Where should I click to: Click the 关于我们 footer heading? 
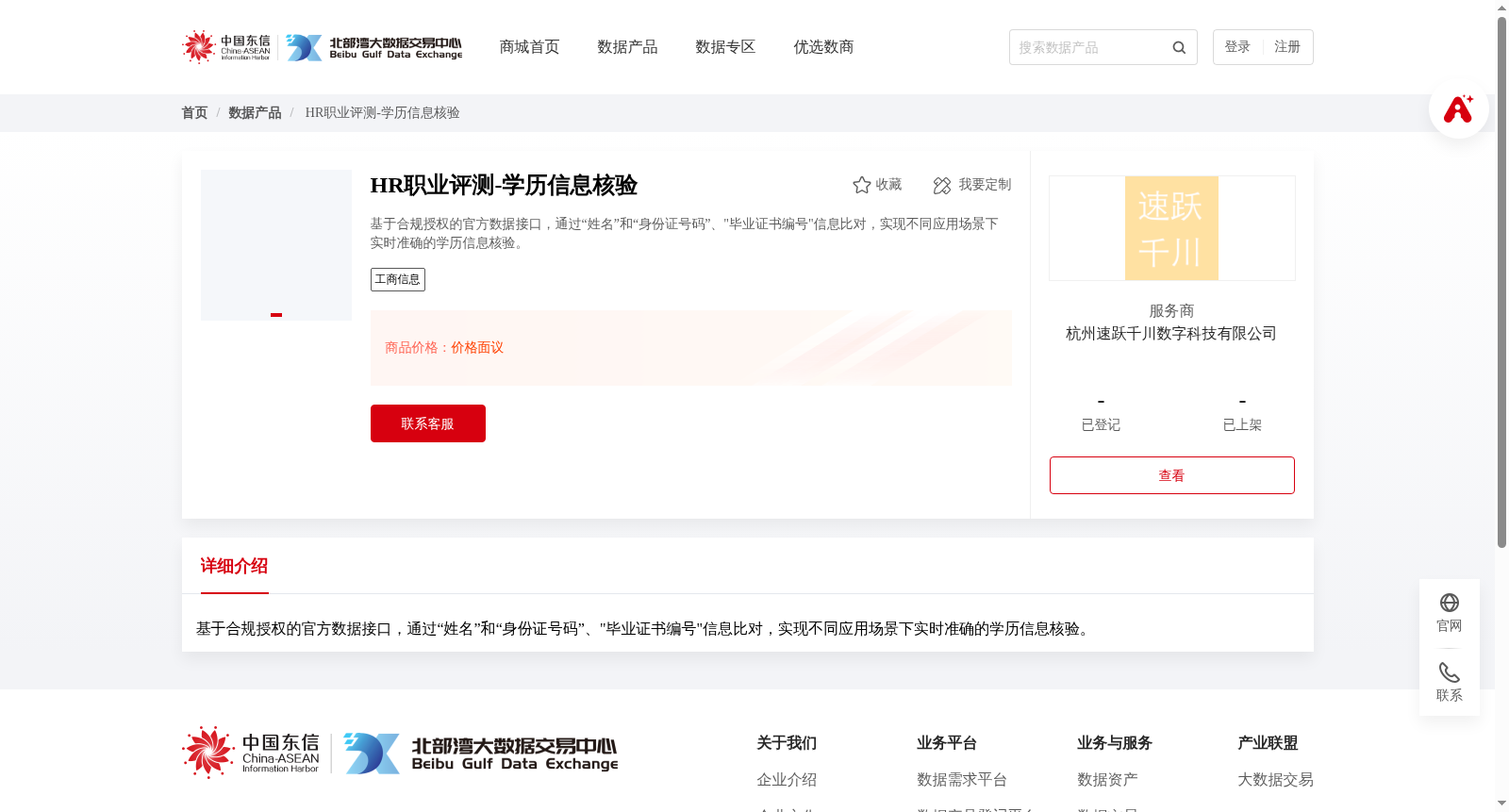787,743
